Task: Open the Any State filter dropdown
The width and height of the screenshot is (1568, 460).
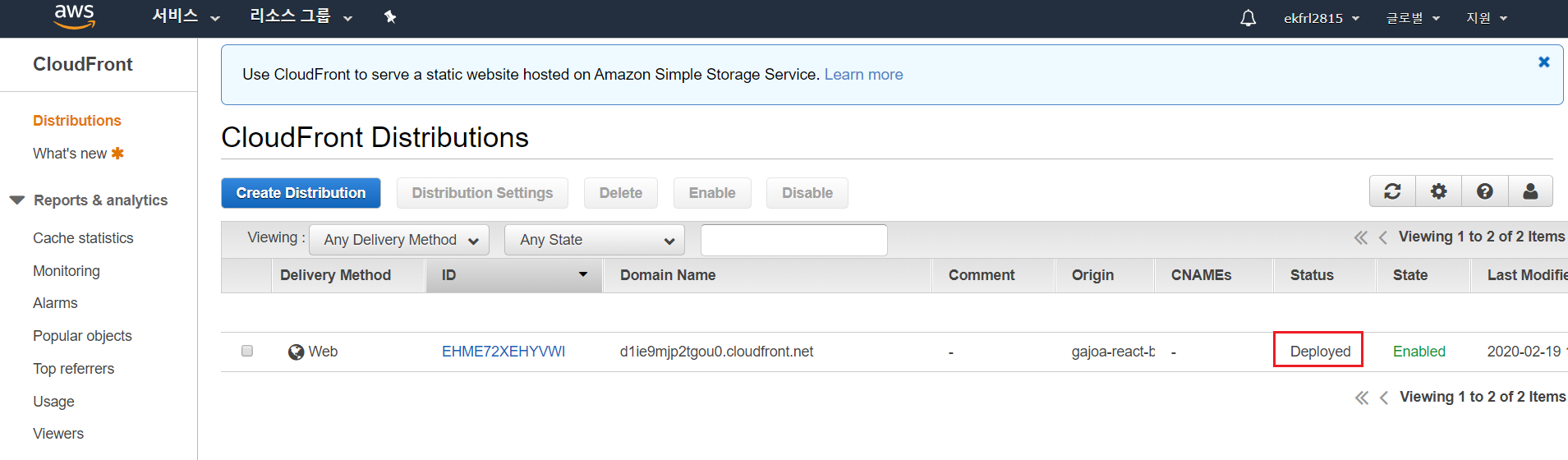Action: tap(595, 240)
